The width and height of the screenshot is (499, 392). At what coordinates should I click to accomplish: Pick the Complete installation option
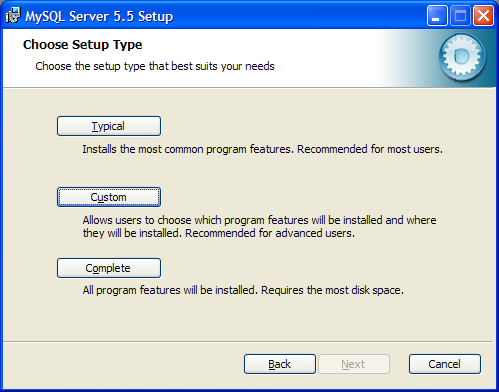tap(109, 268)
